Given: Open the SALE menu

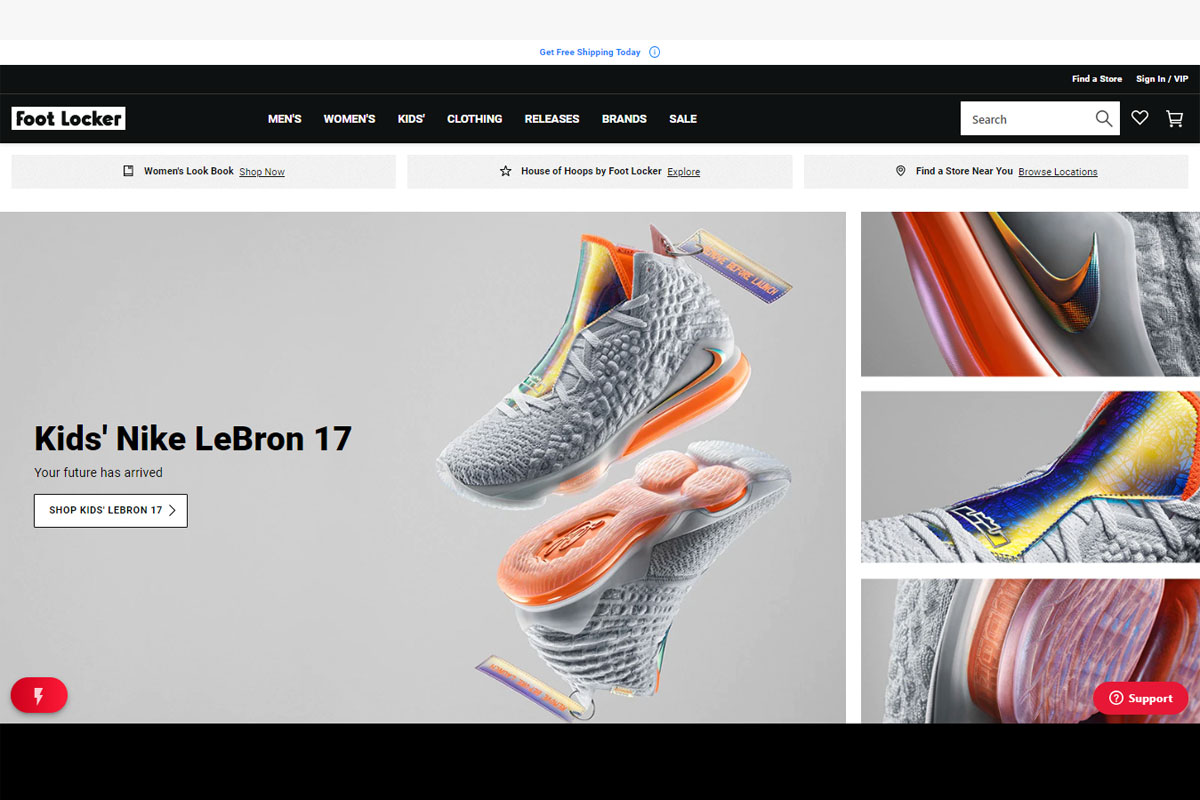Looking at the screenshot, I should tap(683, 118).
